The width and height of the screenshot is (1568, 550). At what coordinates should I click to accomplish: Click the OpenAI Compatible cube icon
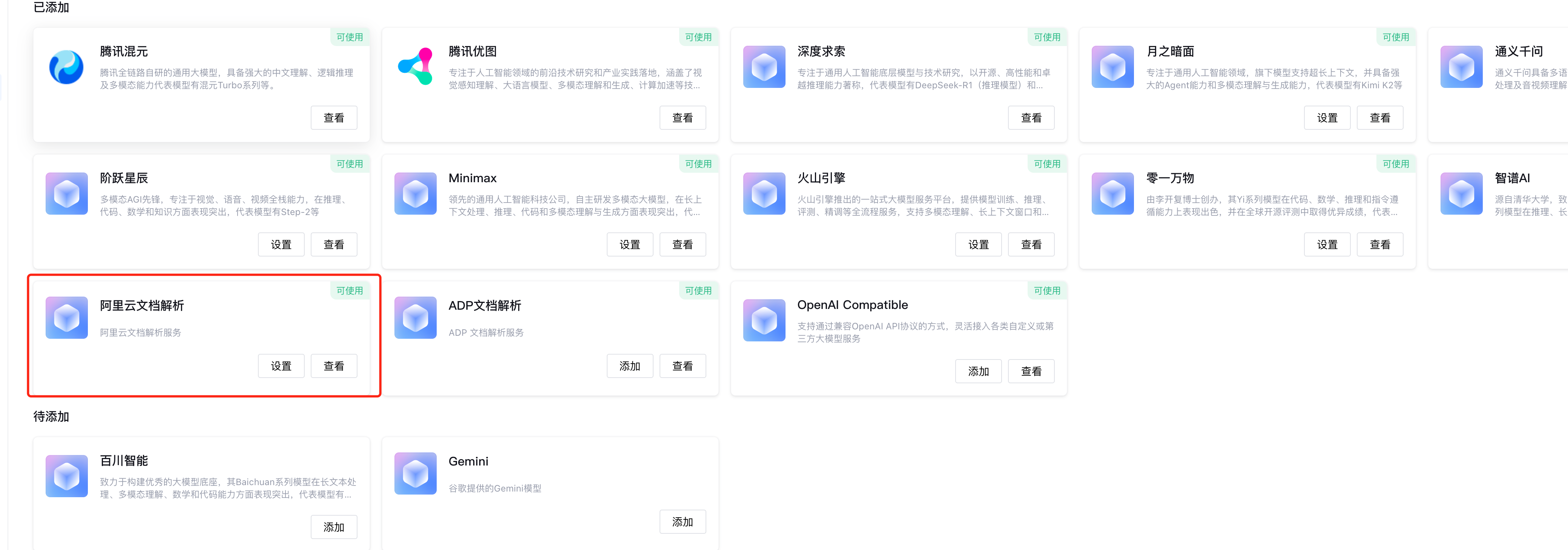pos(764,320)
